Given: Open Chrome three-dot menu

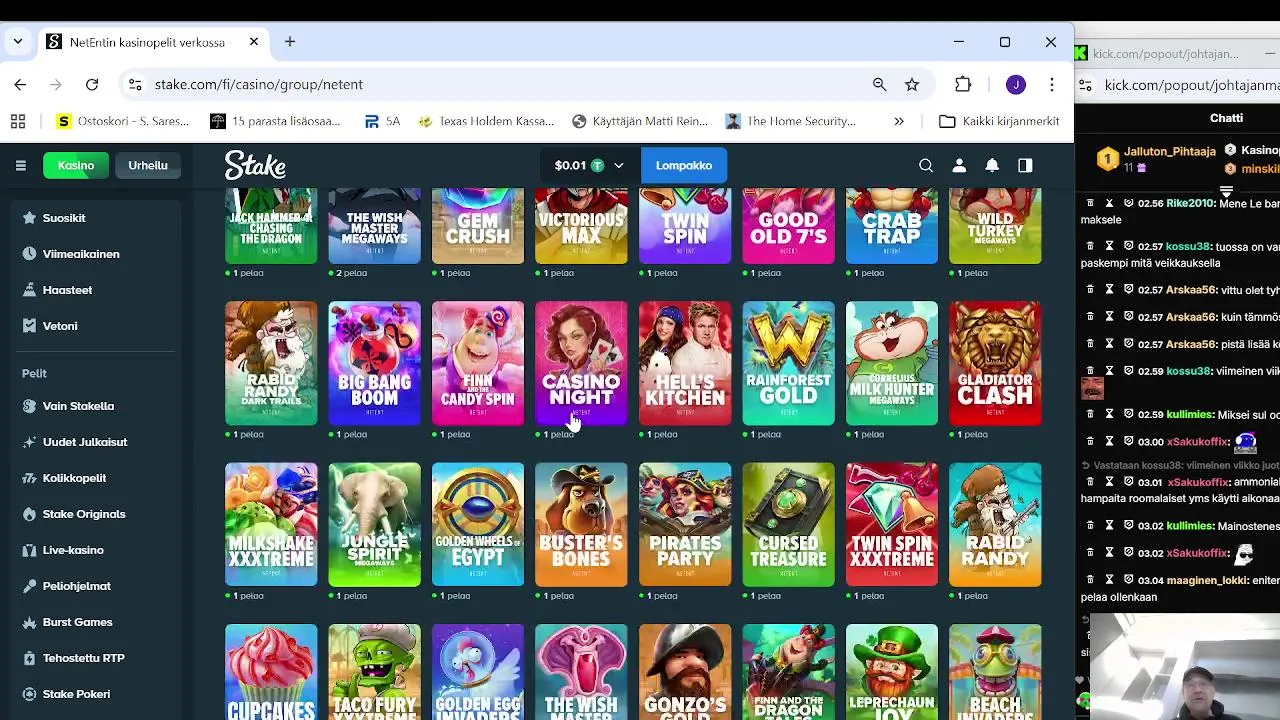Looking at the screenshot, I should pos(1051,85).
